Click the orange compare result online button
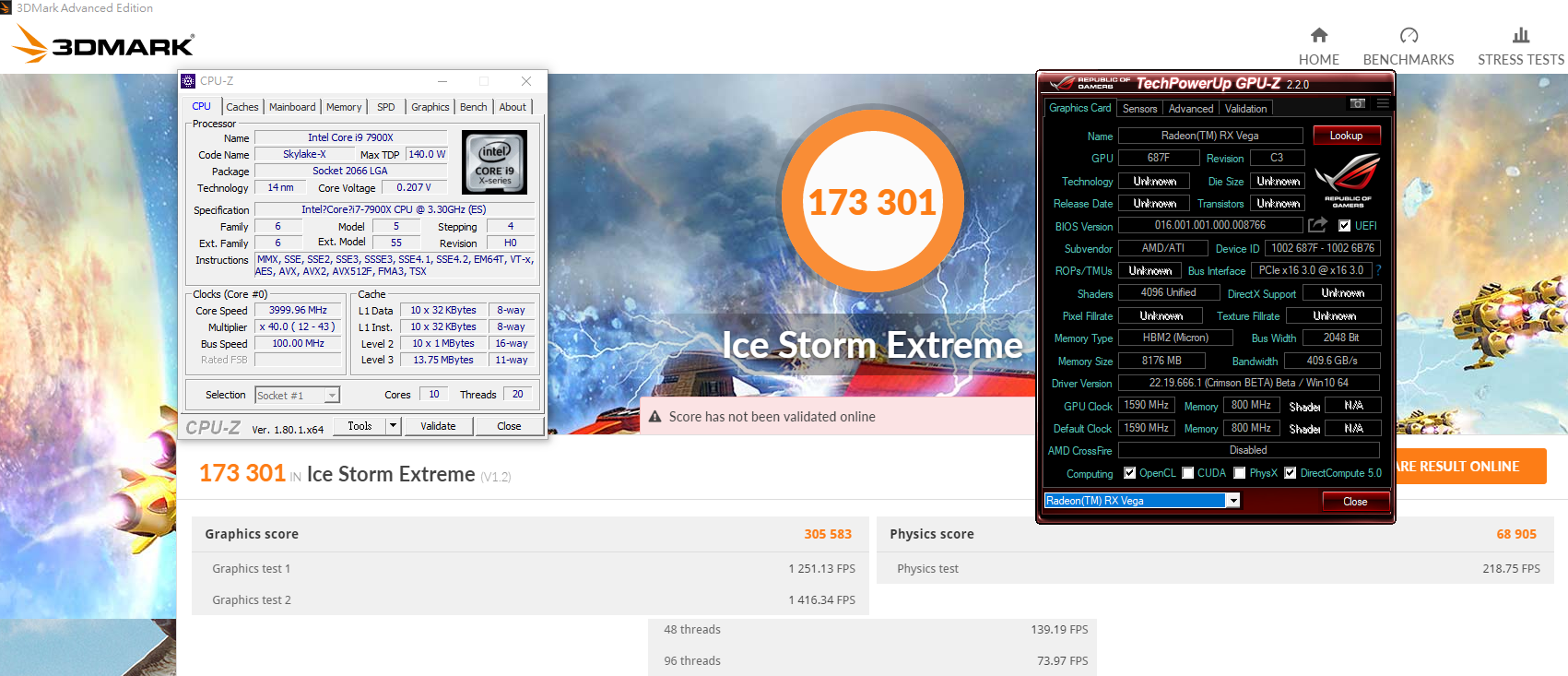1568x676 pixels. 1471,467
